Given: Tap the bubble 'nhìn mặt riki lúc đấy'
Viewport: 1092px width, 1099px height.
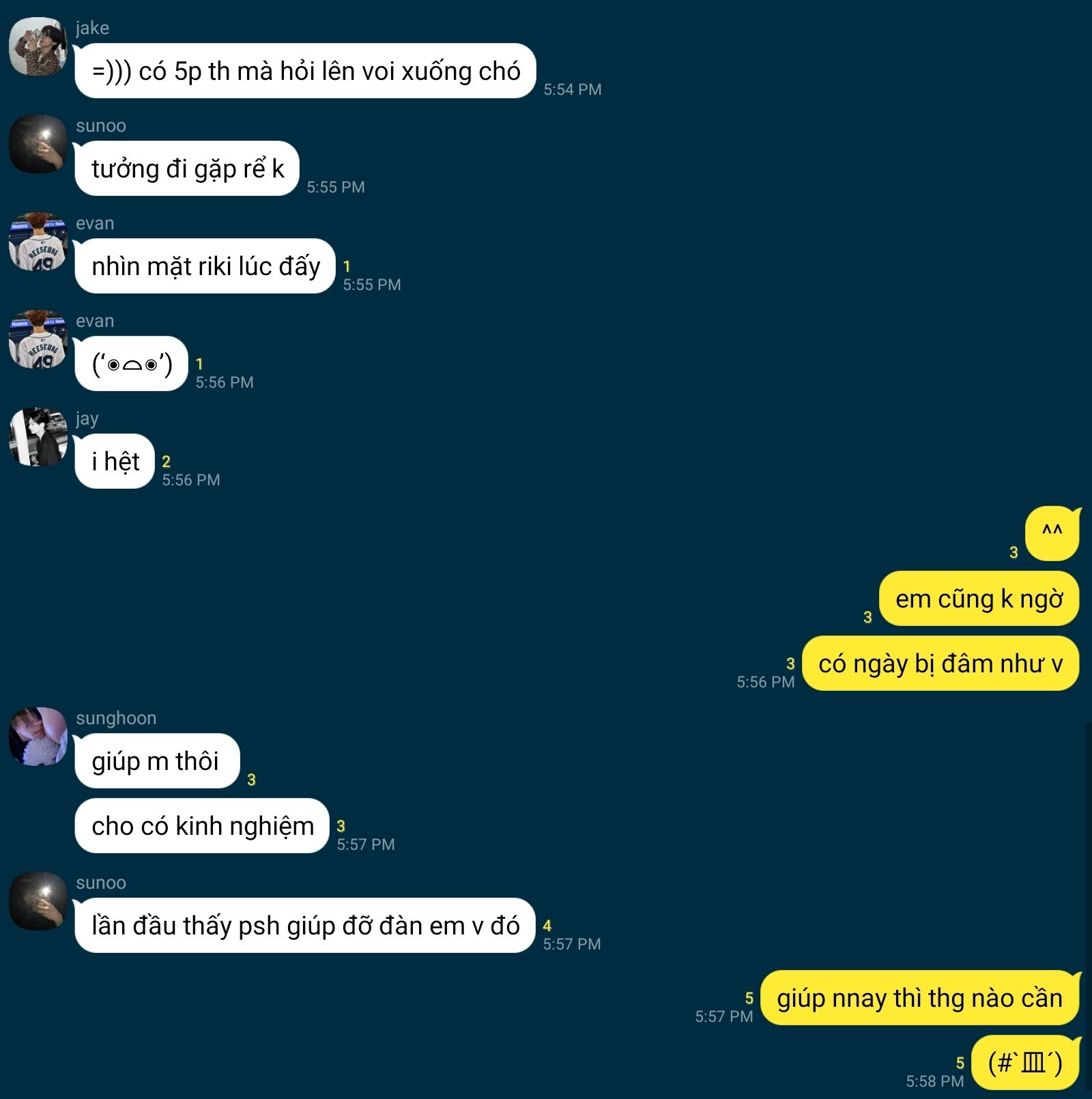Looking at the screenshot, I should pyautogui.click(x=205, y=266).
